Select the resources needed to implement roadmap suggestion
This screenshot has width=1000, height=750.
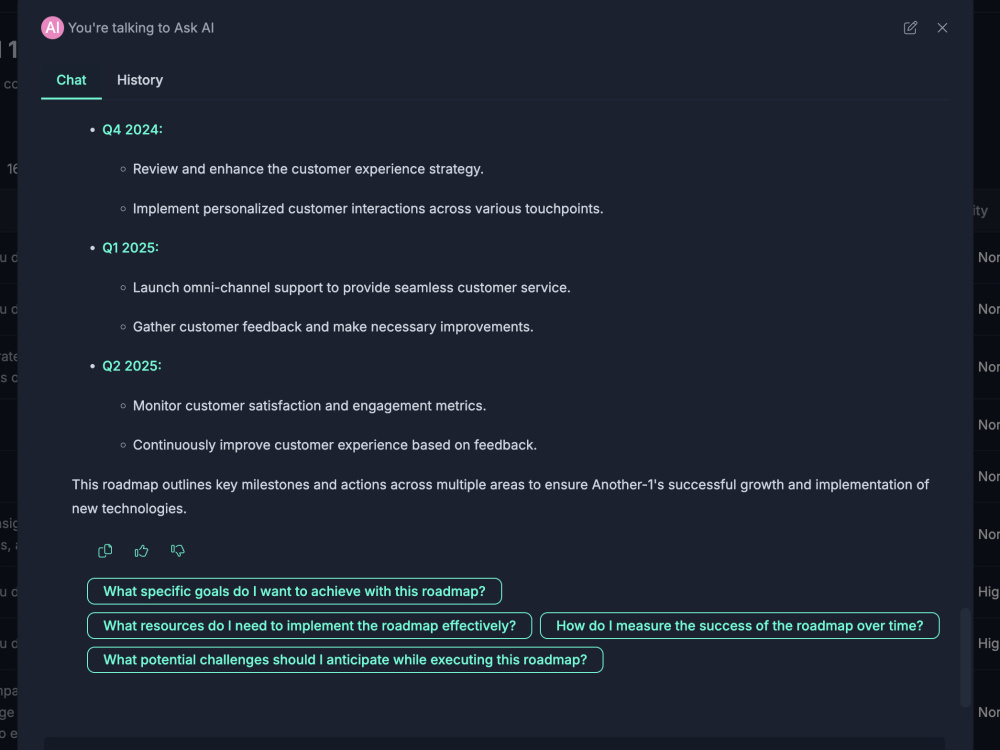(309, 626)
